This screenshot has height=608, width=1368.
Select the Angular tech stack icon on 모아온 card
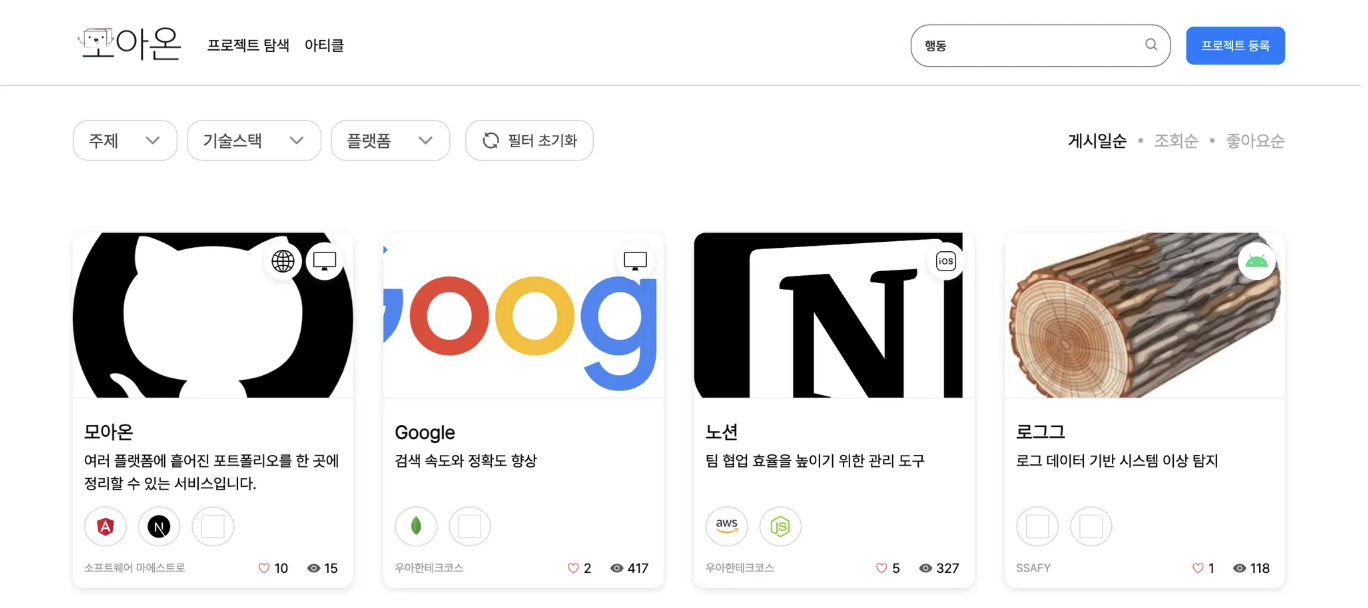point(105,526)
